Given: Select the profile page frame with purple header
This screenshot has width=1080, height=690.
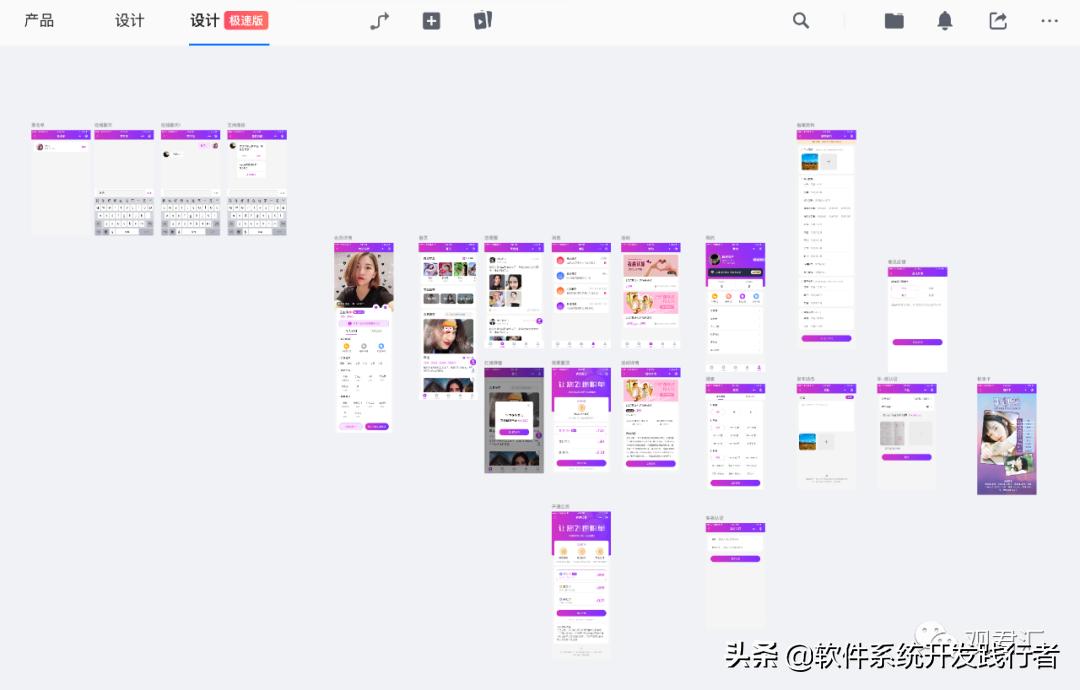Looking at the screenshot, I should coord(735,300).
